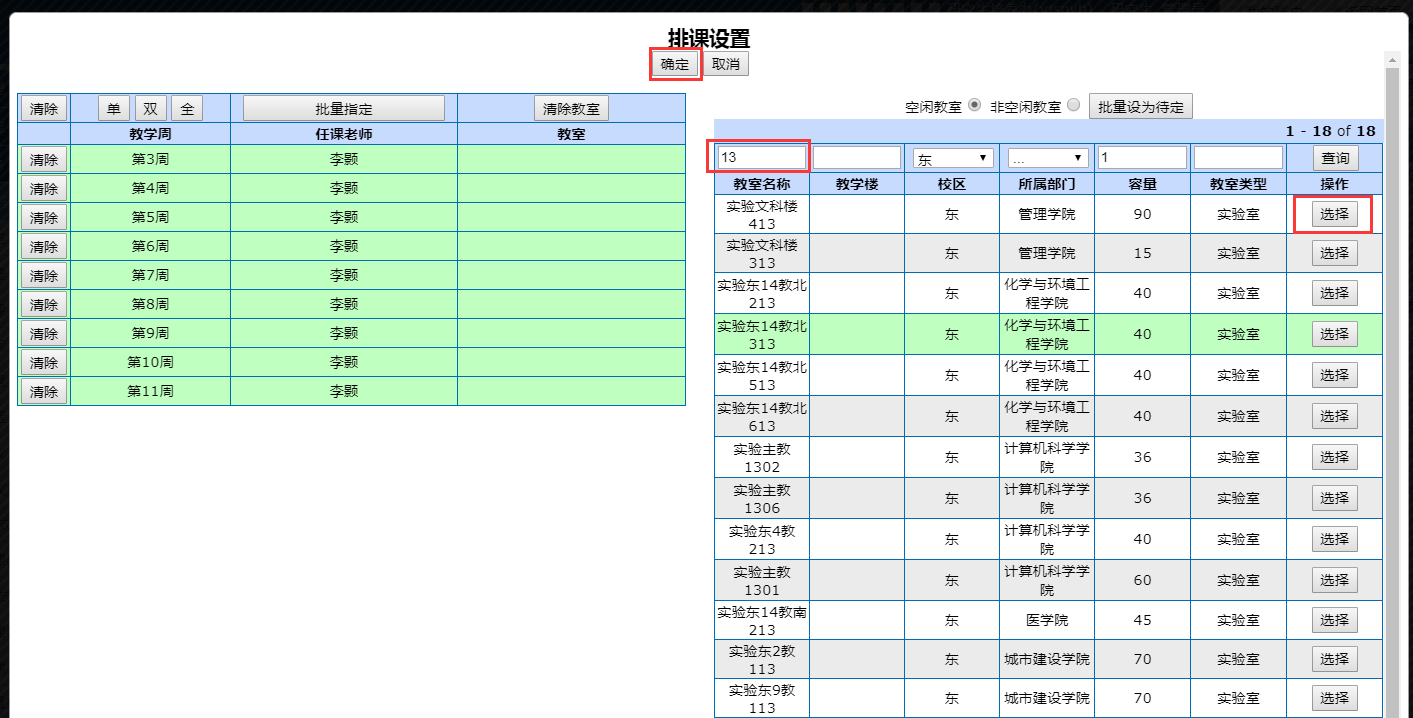Image resolution: width=1413 pixels, height=718 pixels.
Task: Click the header 清除 button at top left
Action: click(44, 108)
